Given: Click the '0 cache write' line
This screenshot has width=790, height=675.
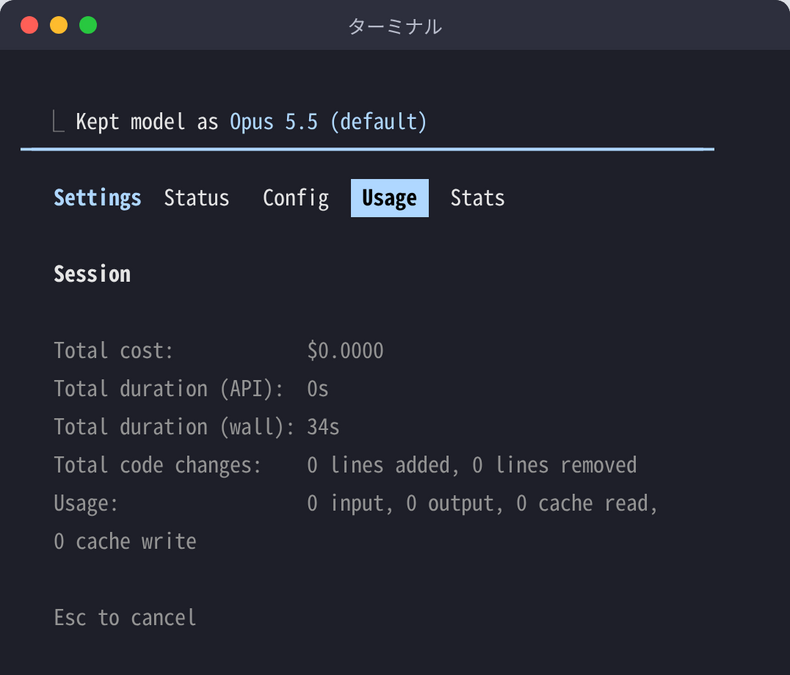Looking at the screenshot, I should (x=125, y=542).
